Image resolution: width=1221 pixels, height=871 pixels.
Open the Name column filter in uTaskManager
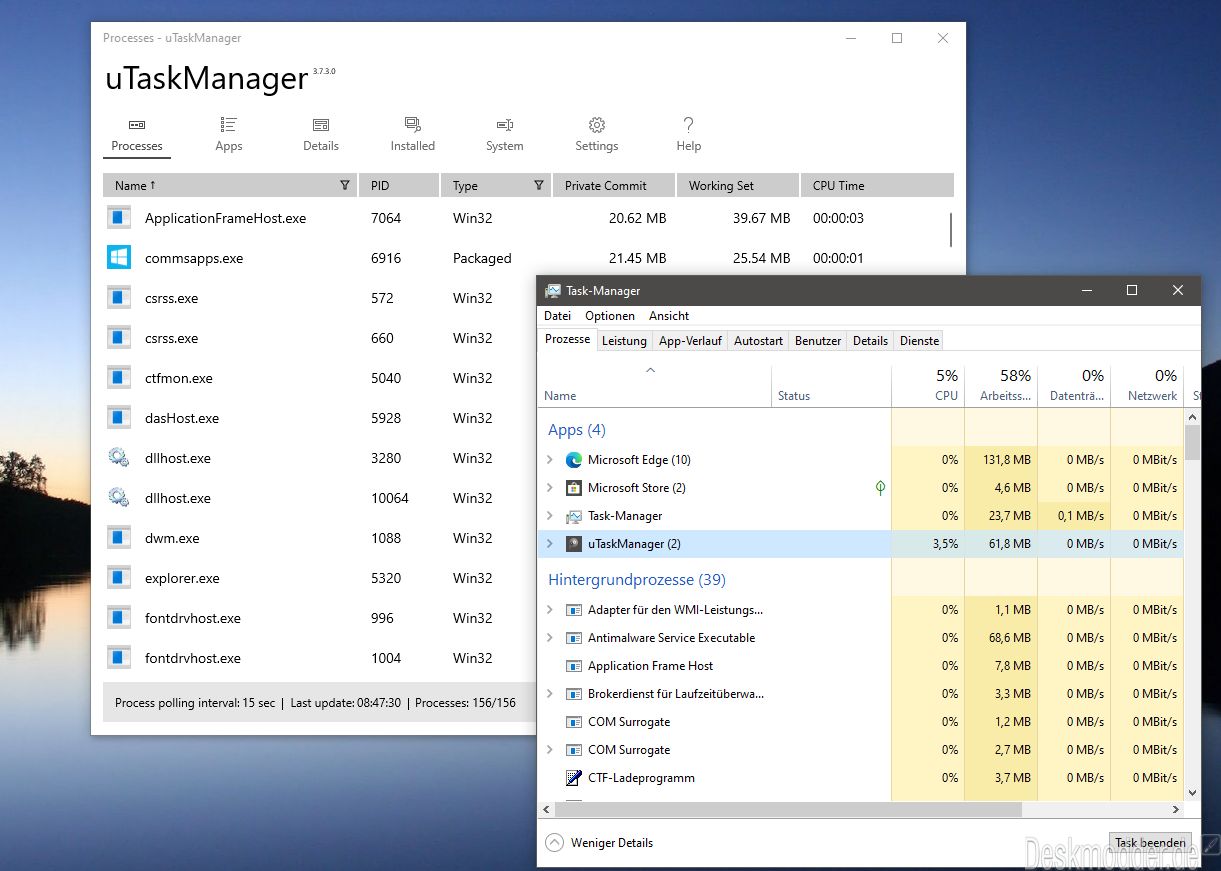point(345,185)
